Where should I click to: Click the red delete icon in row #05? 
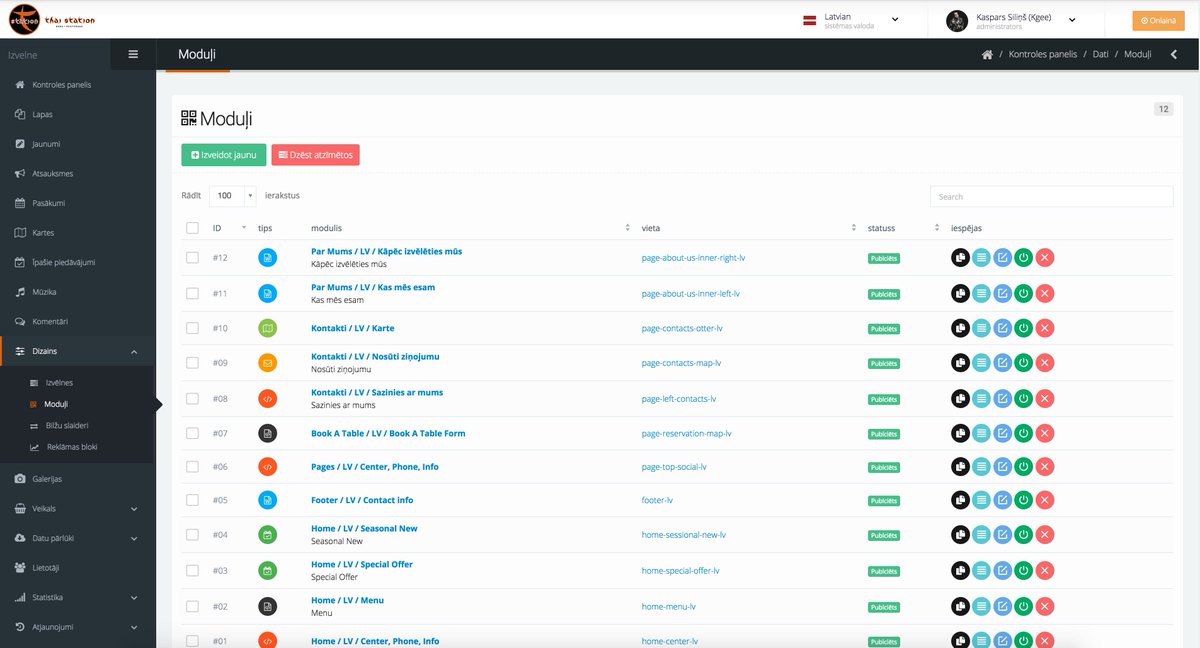pos(1045,500)
